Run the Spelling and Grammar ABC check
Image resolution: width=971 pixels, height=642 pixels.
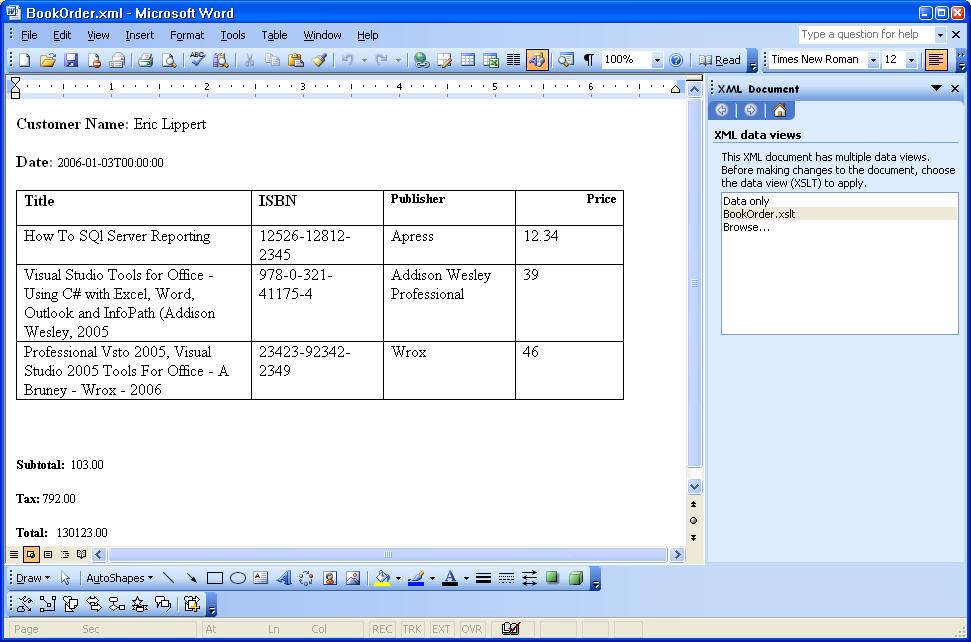(198, 60)
